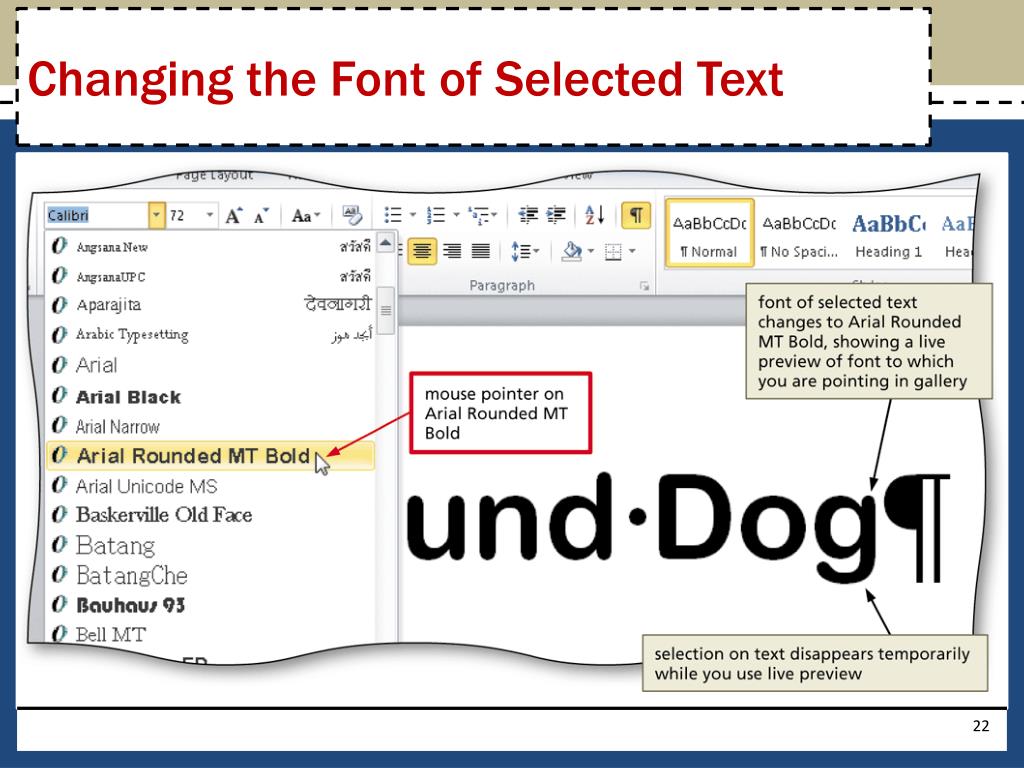
Task: Click font icon beside Batang
Action: tap(59, 544)
